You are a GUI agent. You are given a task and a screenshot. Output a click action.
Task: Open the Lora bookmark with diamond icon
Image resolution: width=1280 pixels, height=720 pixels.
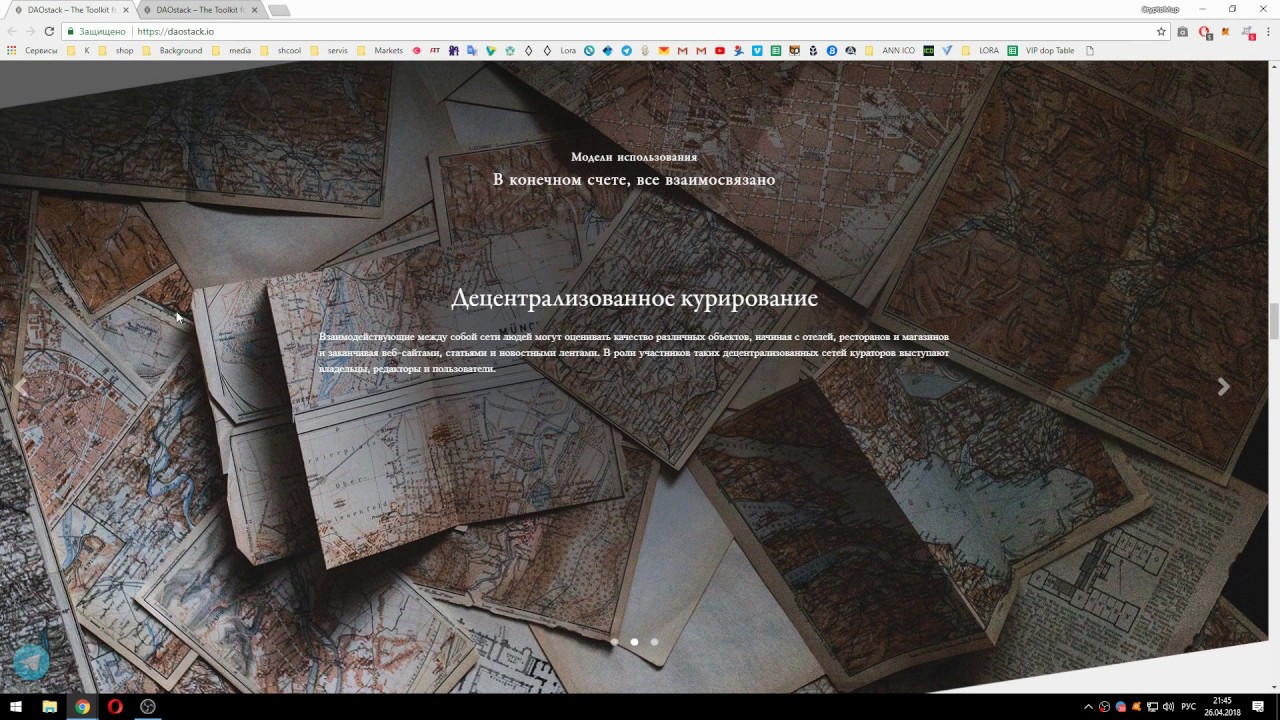560,50
